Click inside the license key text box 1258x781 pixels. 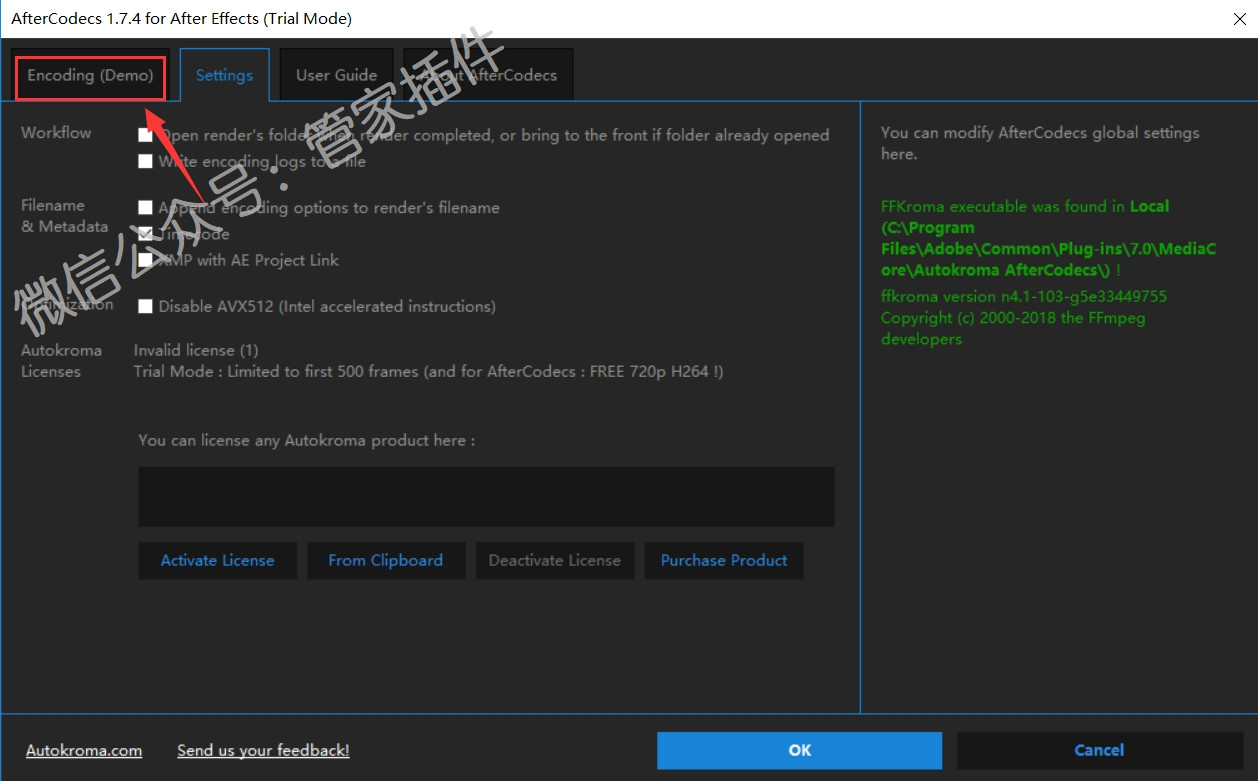pyautogui.click(x=486, y=496)
